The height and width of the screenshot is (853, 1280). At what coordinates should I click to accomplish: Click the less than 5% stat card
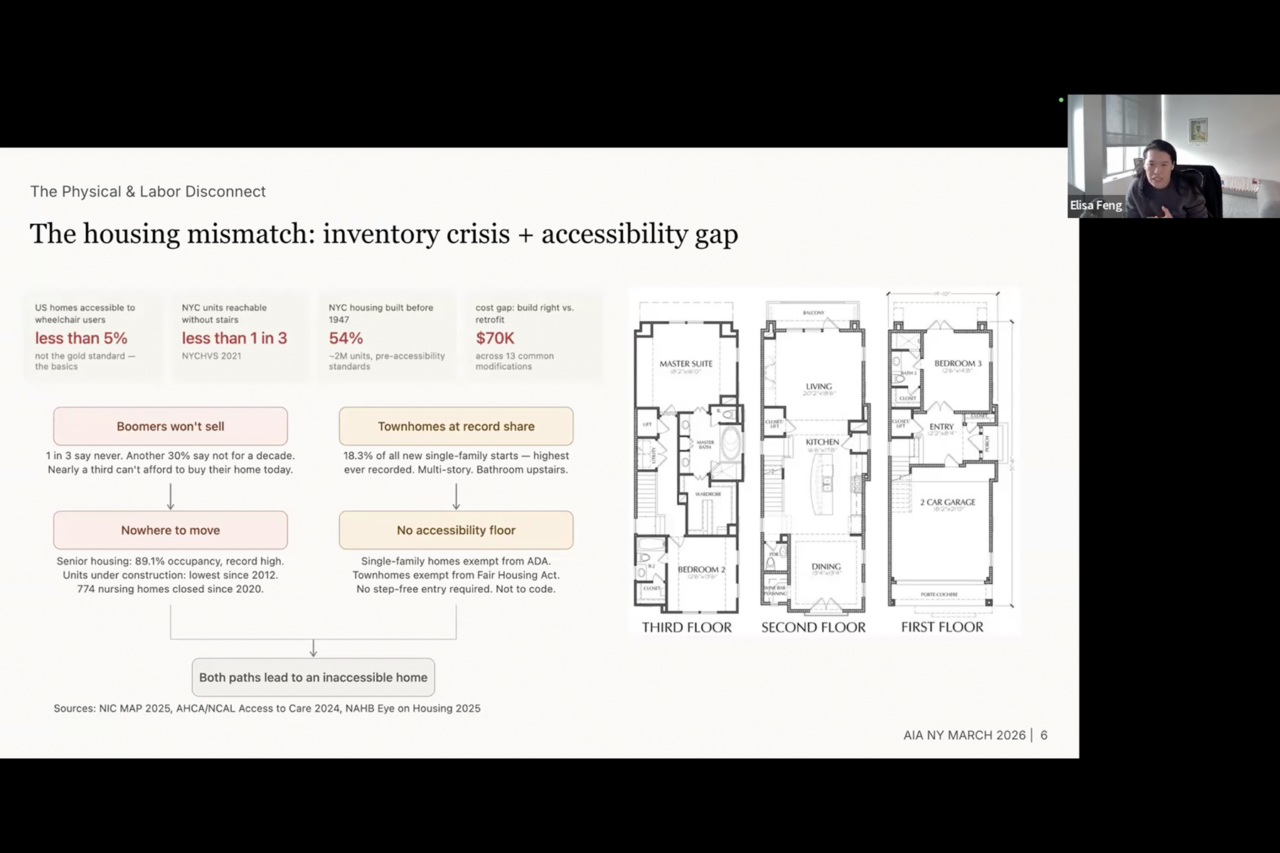pyautogui.click(x=93, y=337)
